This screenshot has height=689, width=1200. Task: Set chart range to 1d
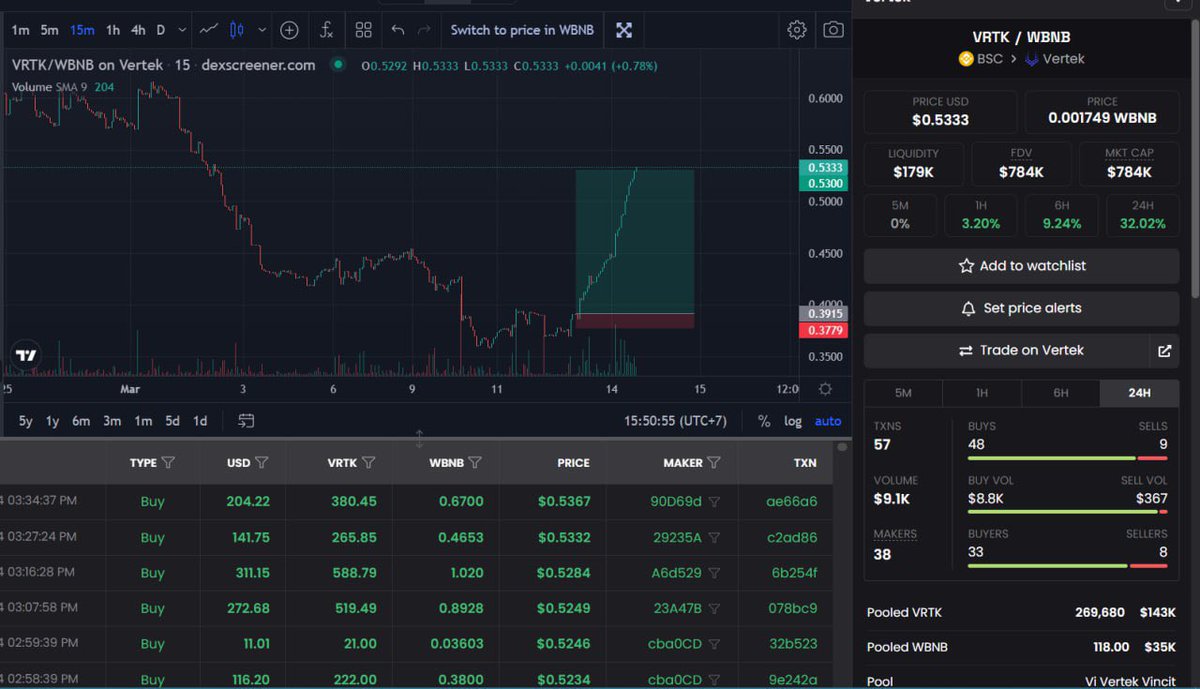(x=200, y=421)
